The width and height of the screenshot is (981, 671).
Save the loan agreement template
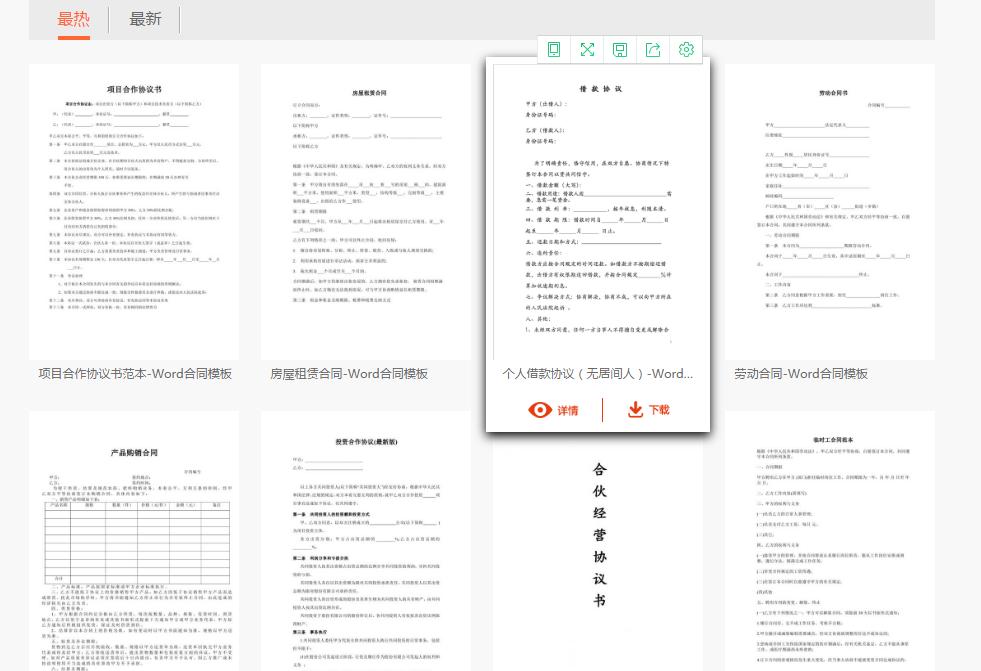tap(621, 49)
